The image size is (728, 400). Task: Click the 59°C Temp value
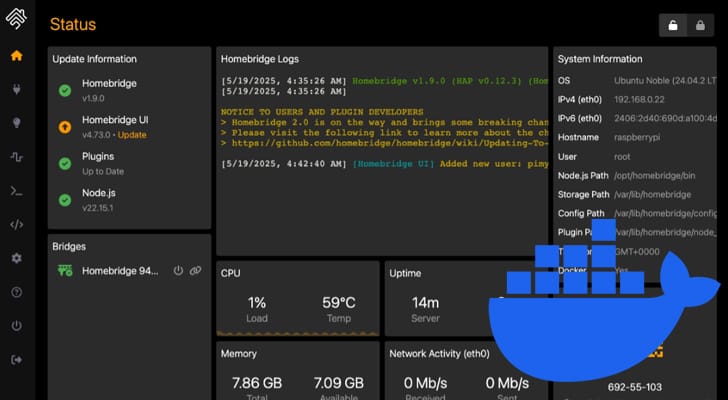point(338,303)
